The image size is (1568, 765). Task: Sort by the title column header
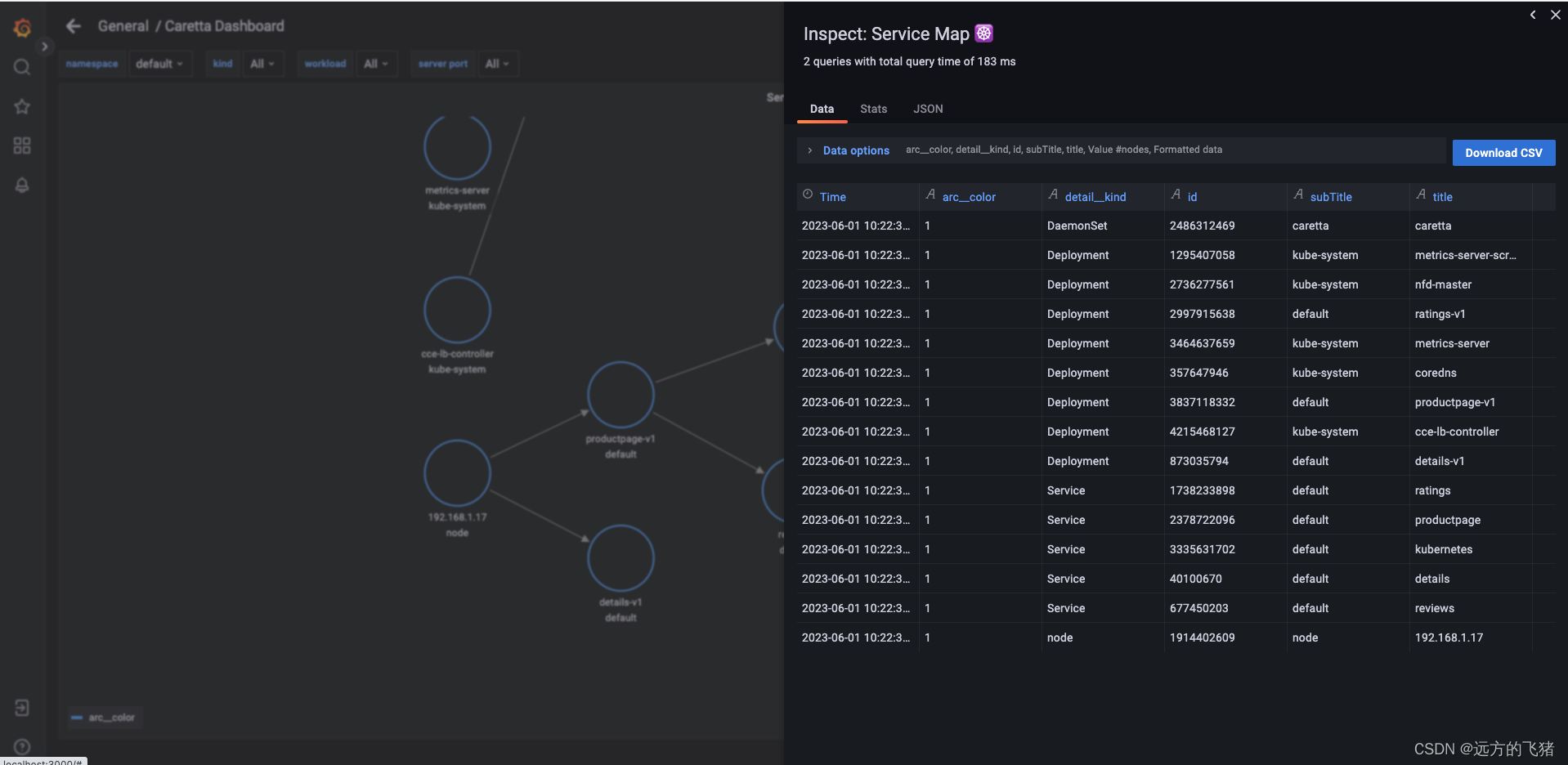tap(1442, 197)
